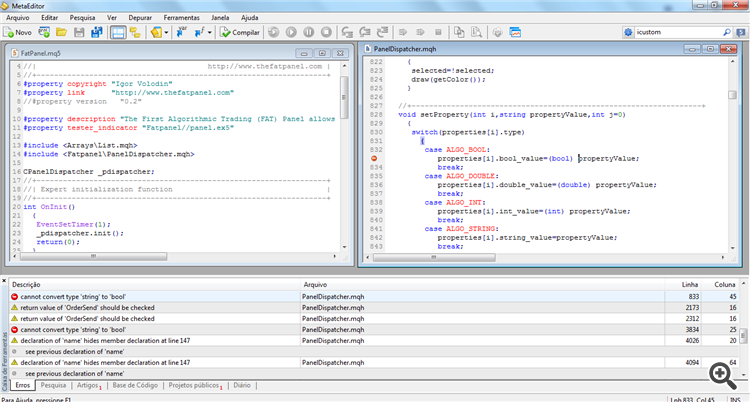Click the stop debugging icon

click(326, 33)
